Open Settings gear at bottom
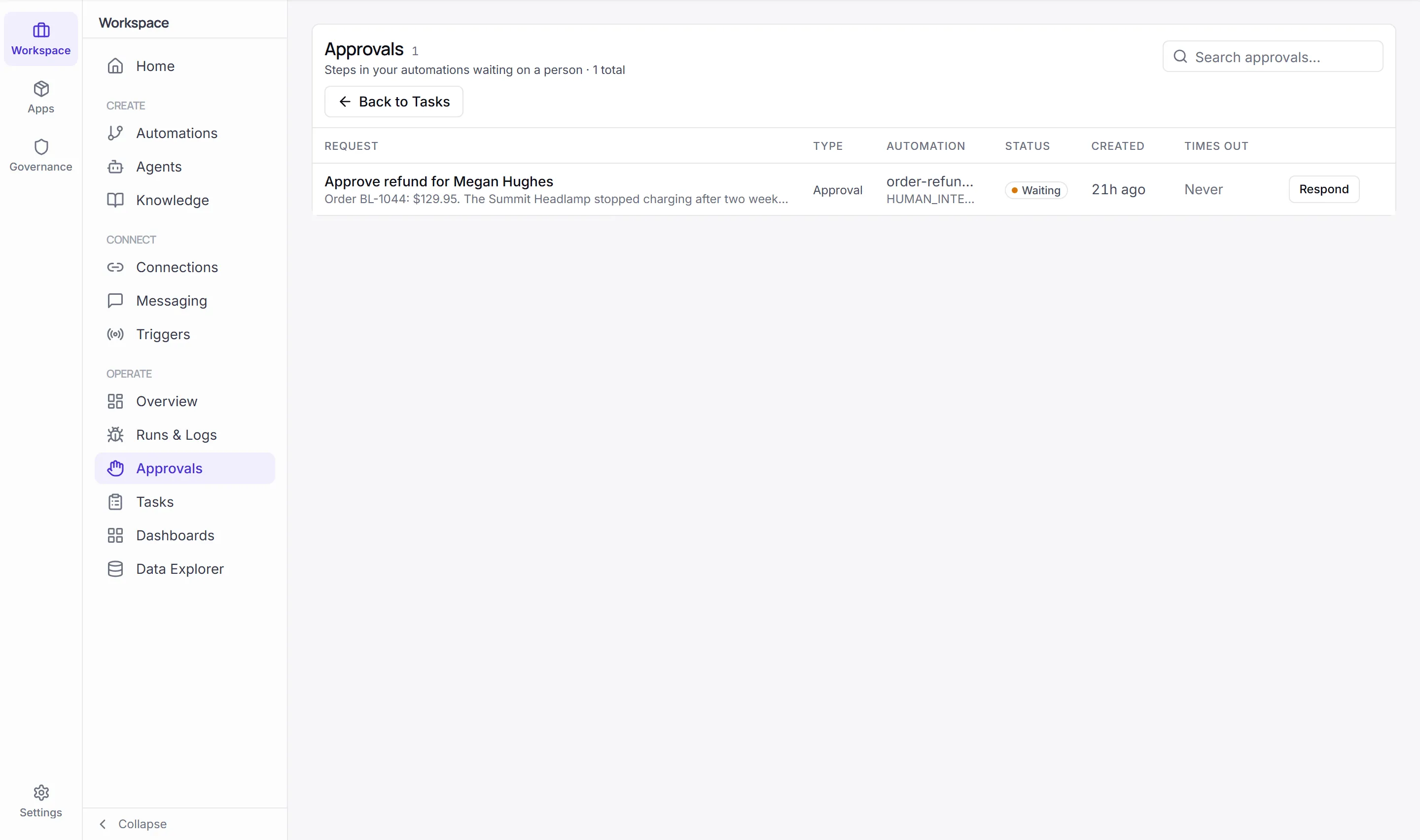Screen dimensions: 1420x840 pos(41,801)
